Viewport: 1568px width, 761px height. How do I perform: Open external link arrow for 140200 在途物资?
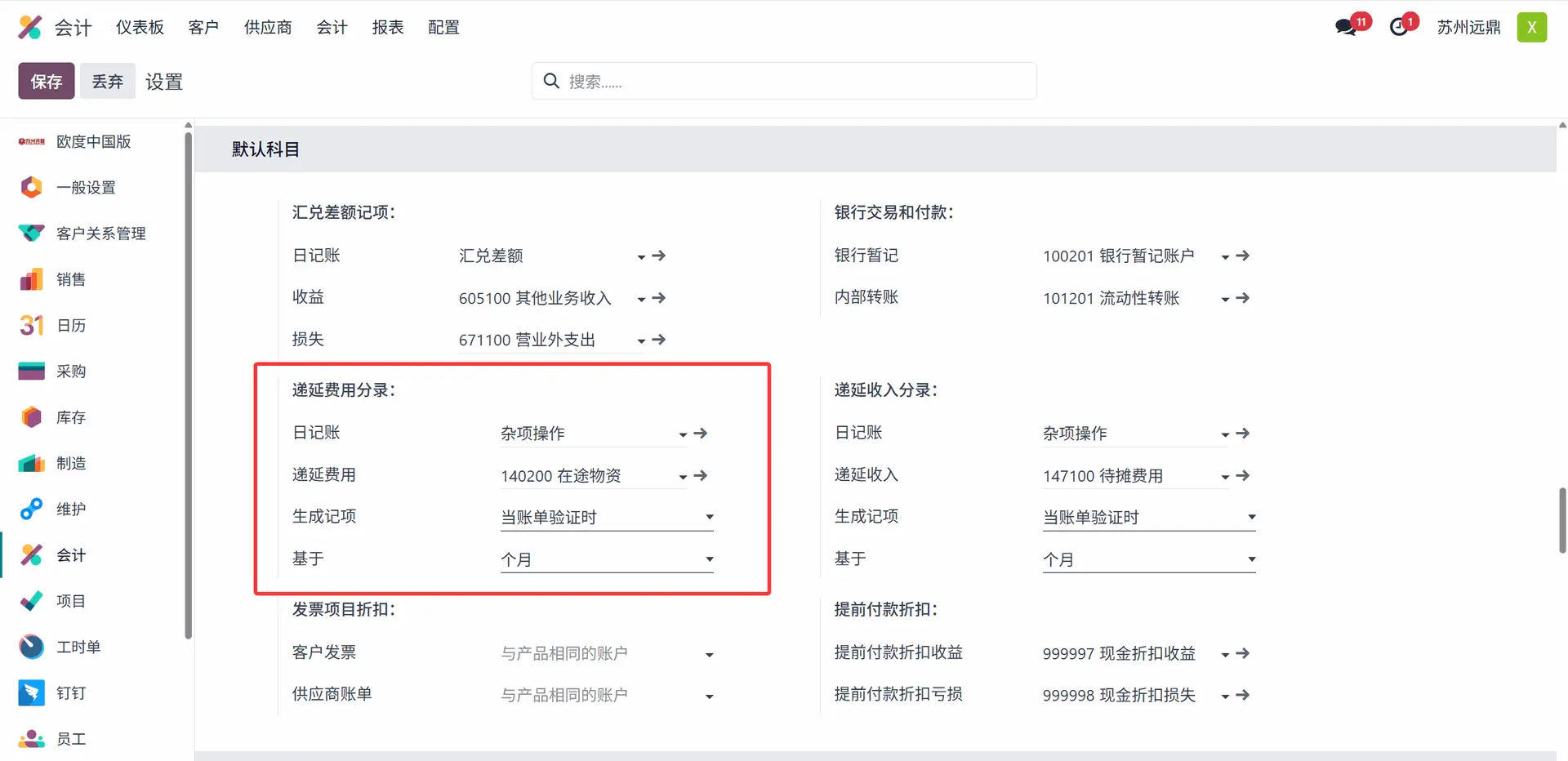701,475
